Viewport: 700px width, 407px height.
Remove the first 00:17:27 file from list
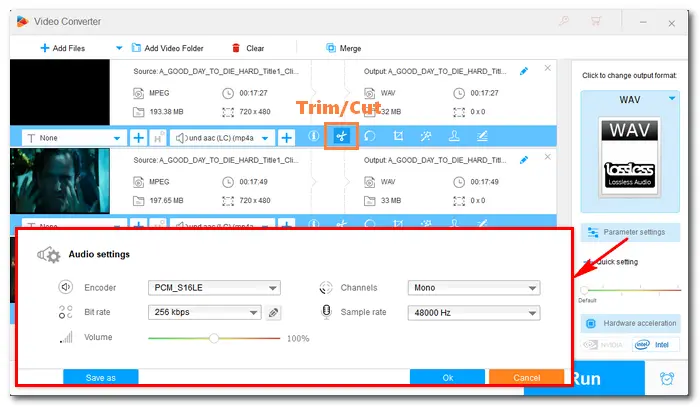tap(548, 68)
